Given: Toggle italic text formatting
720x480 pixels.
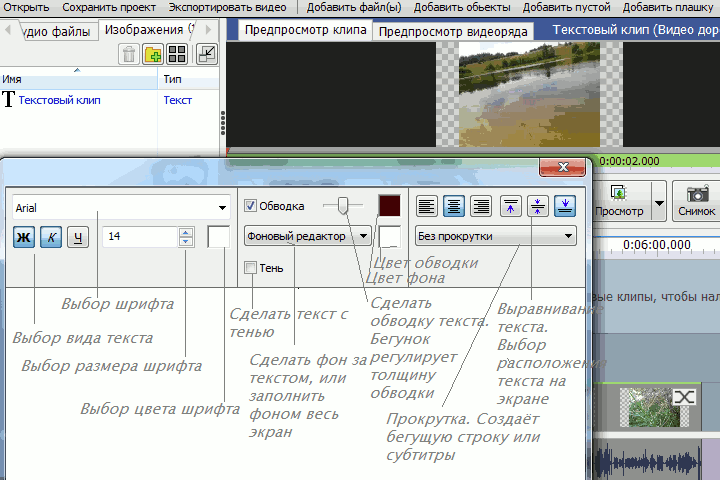Looking at the screenshot, I should point(51,237).
